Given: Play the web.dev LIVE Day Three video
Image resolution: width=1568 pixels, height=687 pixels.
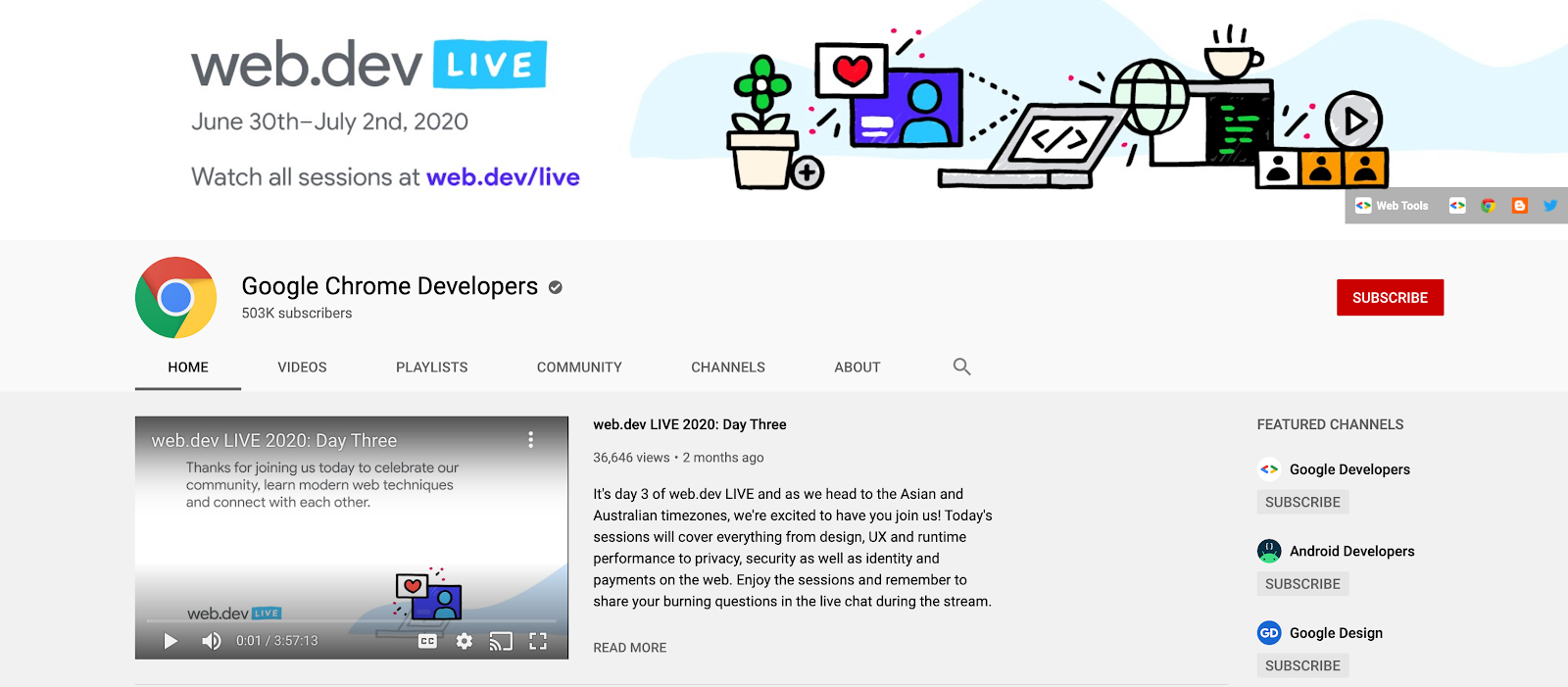Looking at the screenshot, I should coord(171,641).
